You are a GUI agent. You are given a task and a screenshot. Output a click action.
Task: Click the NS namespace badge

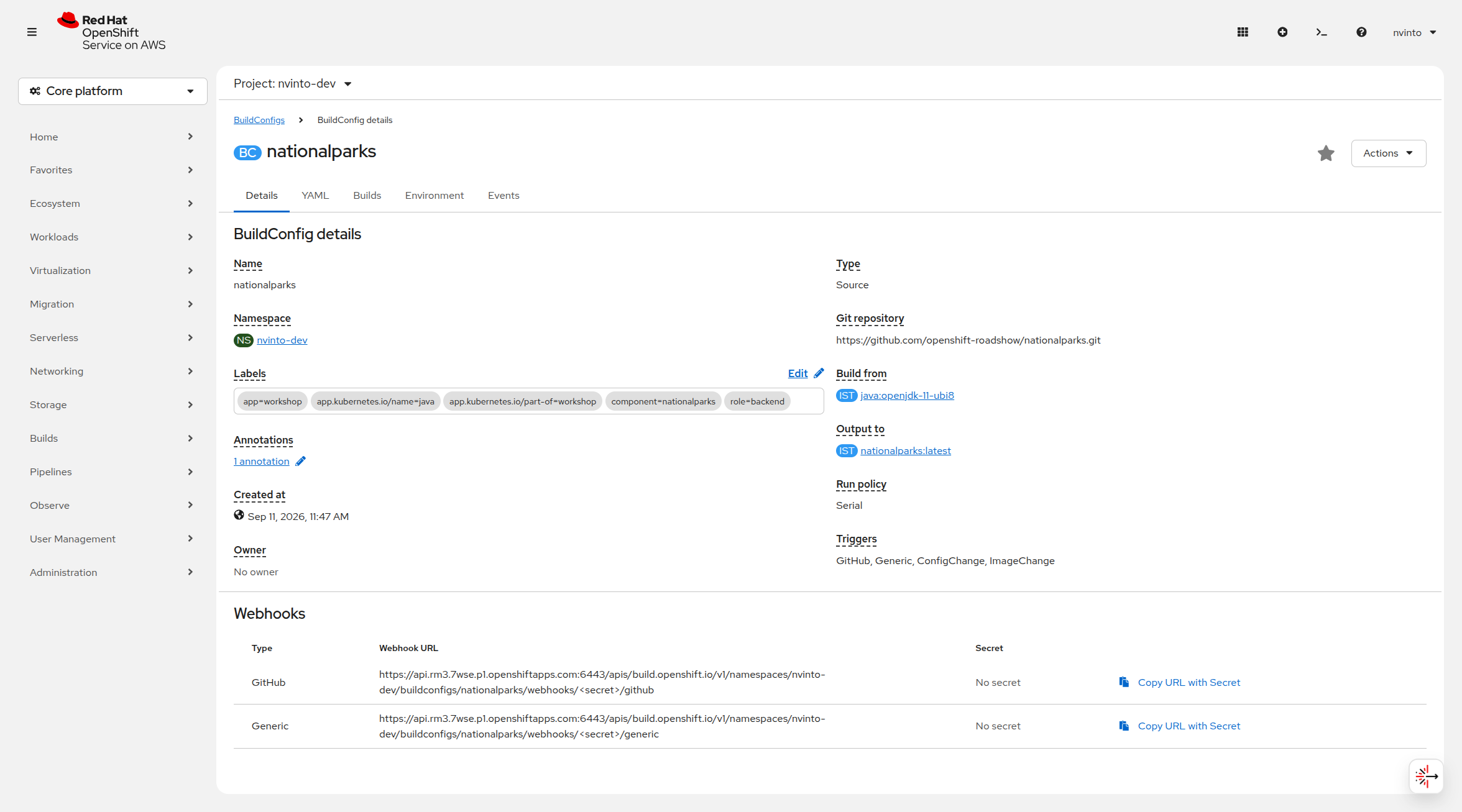[x=243, y=340]
